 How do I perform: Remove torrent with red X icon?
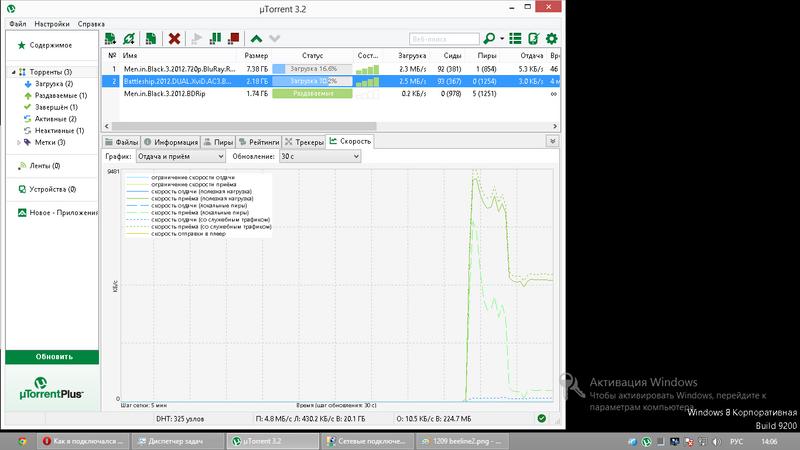pos(174,38)
